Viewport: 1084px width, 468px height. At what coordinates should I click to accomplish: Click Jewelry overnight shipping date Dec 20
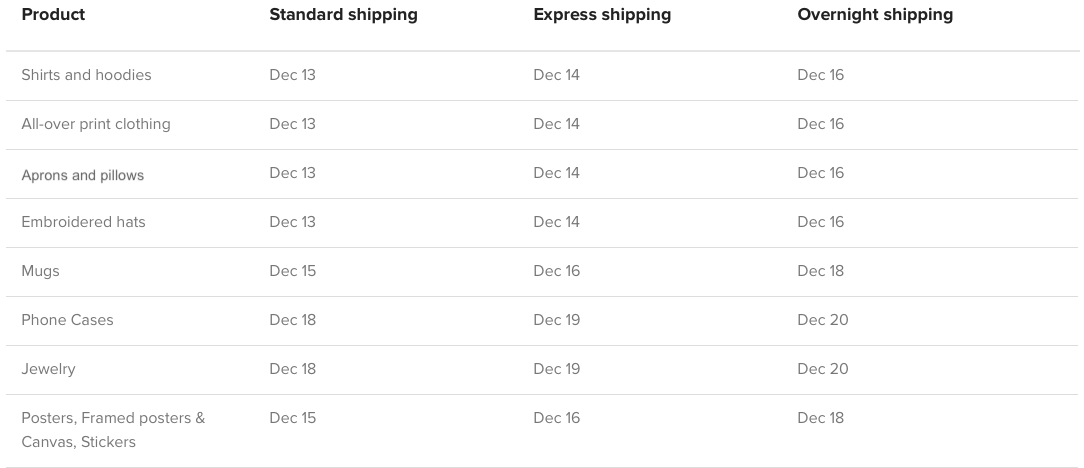coord(823,369)
